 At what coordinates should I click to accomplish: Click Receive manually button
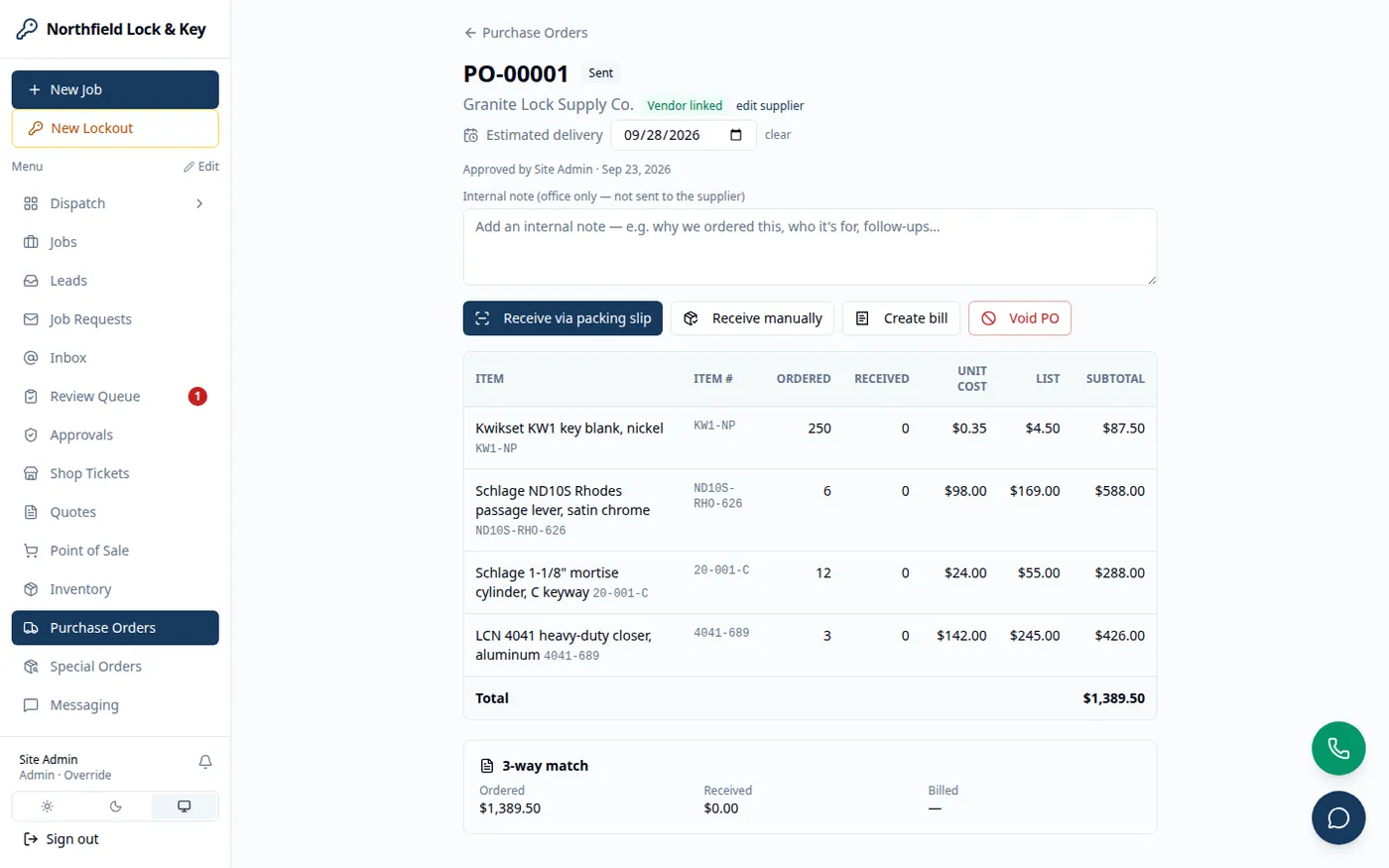pos(753,318)
